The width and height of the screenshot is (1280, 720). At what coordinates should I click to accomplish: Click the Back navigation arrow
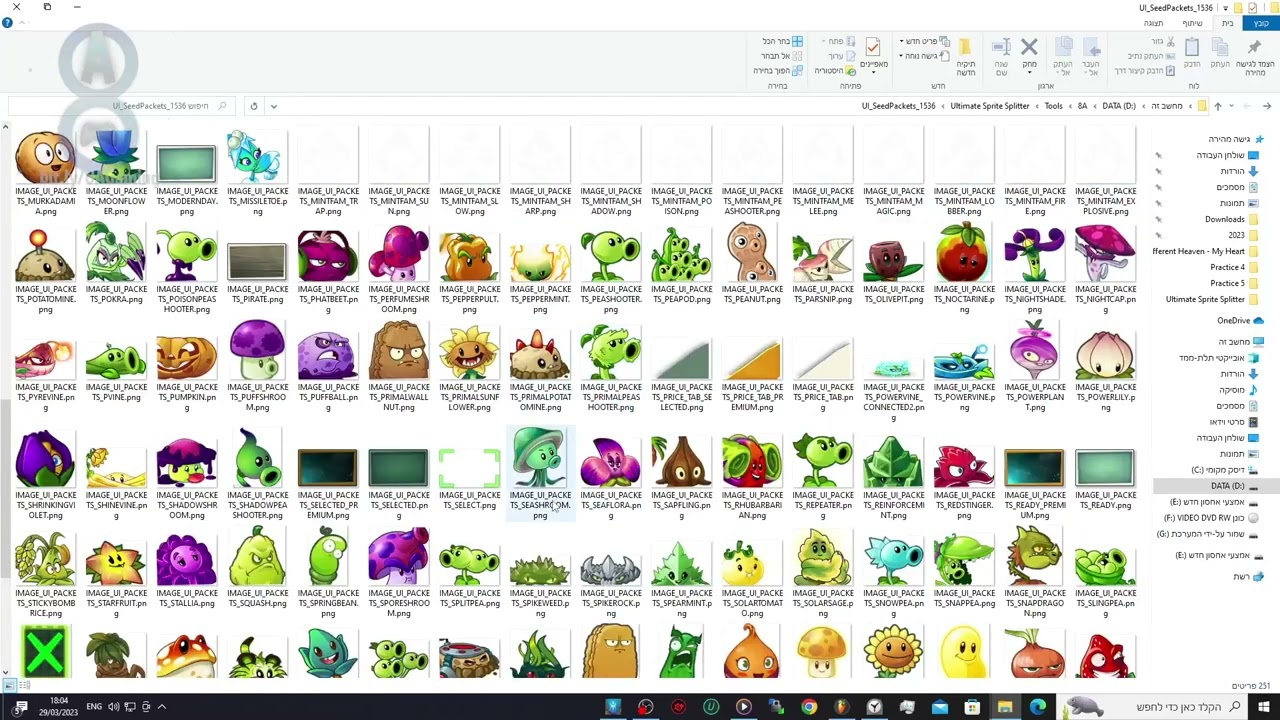(1267, 106)
